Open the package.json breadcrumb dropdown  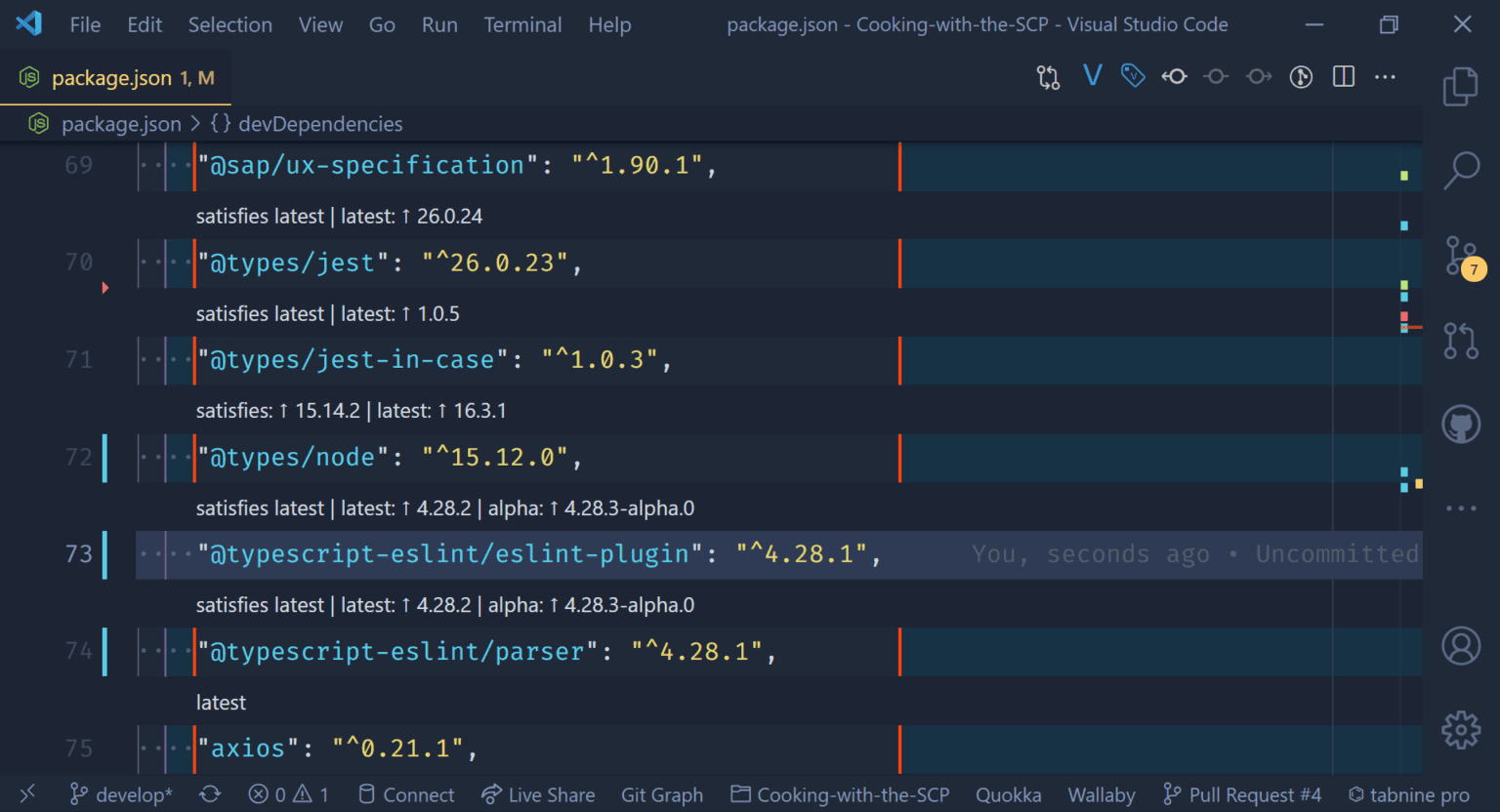(x=121, y=124)
